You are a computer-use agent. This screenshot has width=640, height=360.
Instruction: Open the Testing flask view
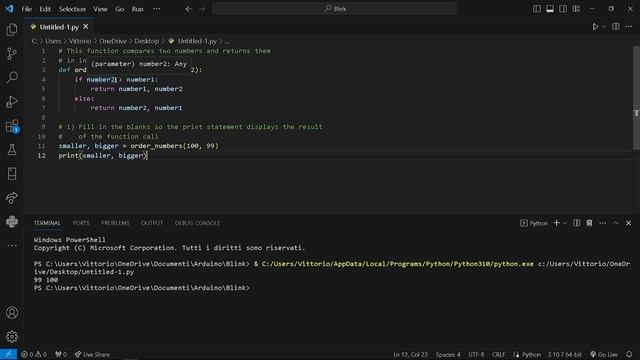click(12, 150)
